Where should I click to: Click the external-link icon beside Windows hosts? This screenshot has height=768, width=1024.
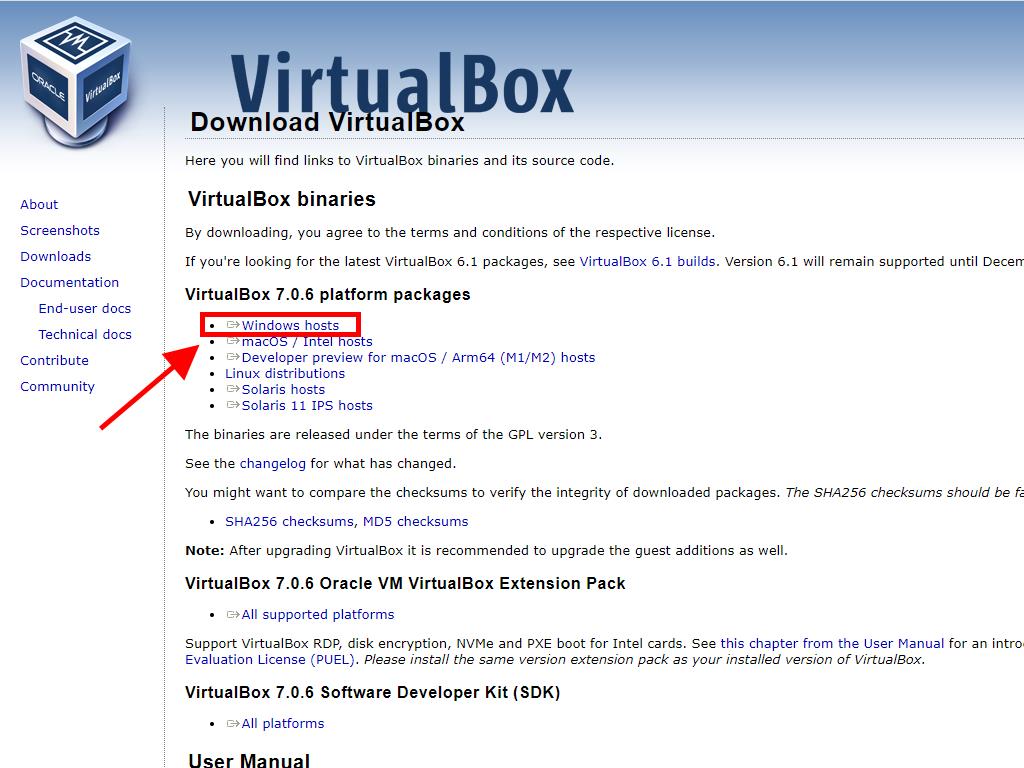[233, 325]
